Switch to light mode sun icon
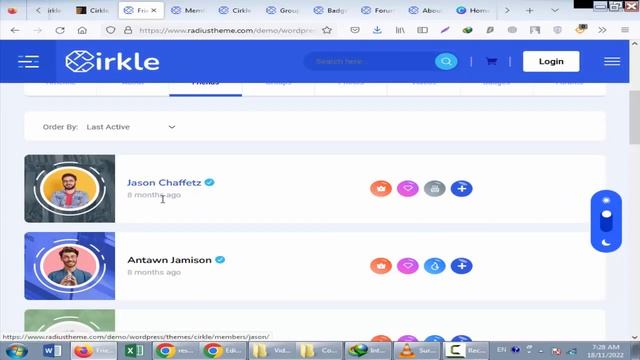The height and width of the screenshot is (360, 640). (606, 200)
